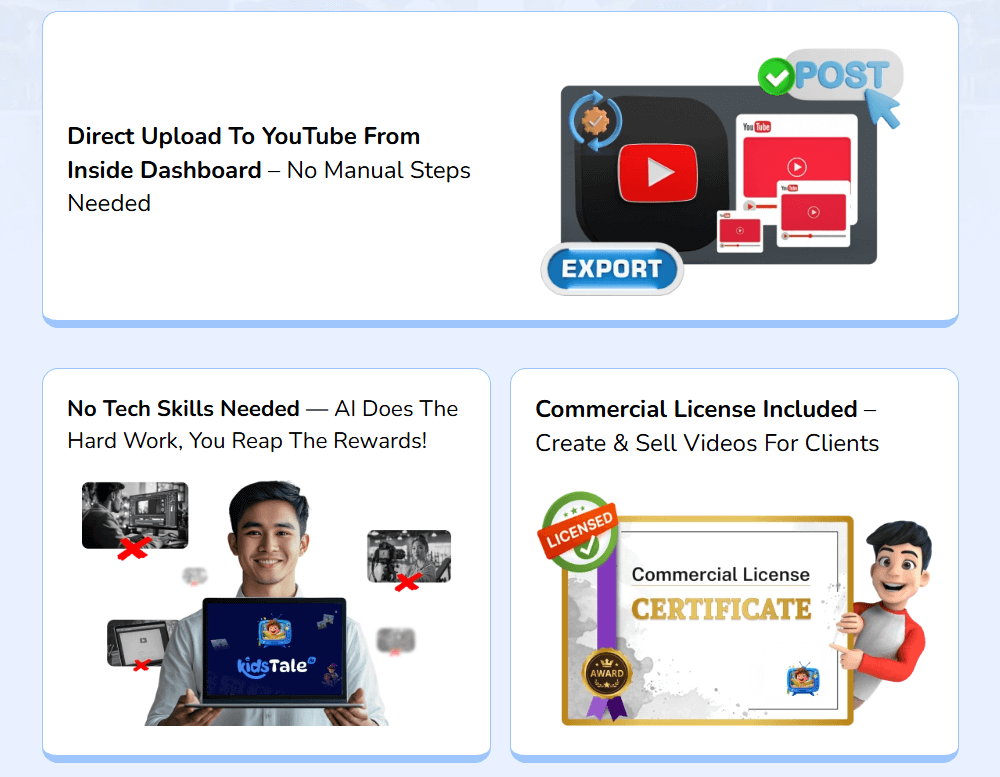Click the green LICENSED ribbon badge

click(579, 531)
